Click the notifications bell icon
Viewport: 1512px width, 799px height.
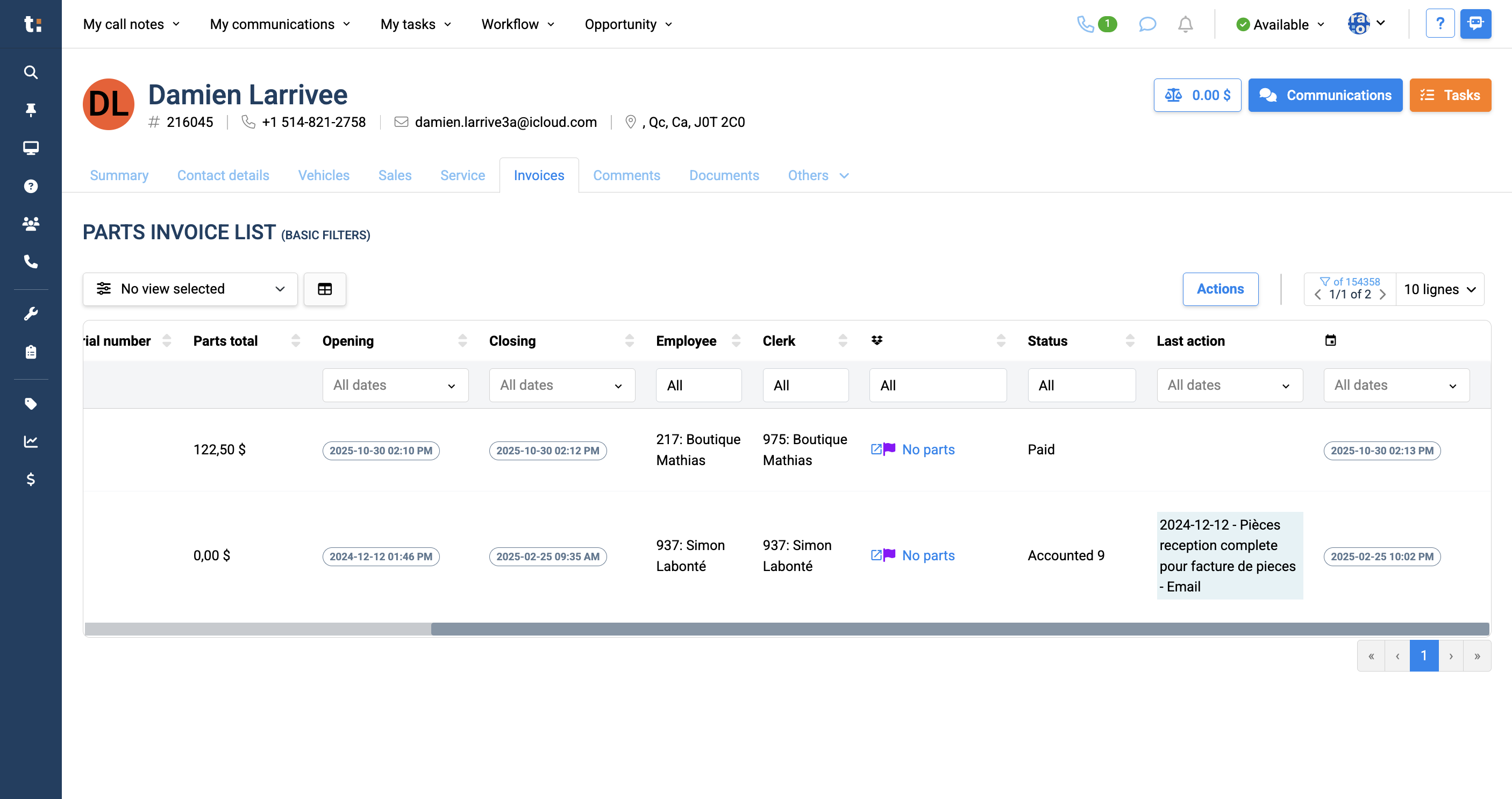1185,24
